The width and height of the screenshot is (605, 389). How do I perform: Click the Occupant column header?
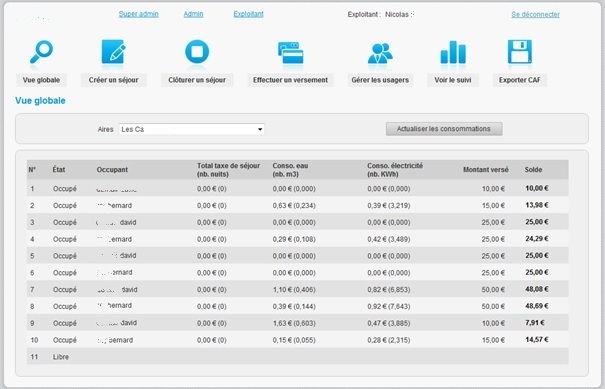point(112,169)
